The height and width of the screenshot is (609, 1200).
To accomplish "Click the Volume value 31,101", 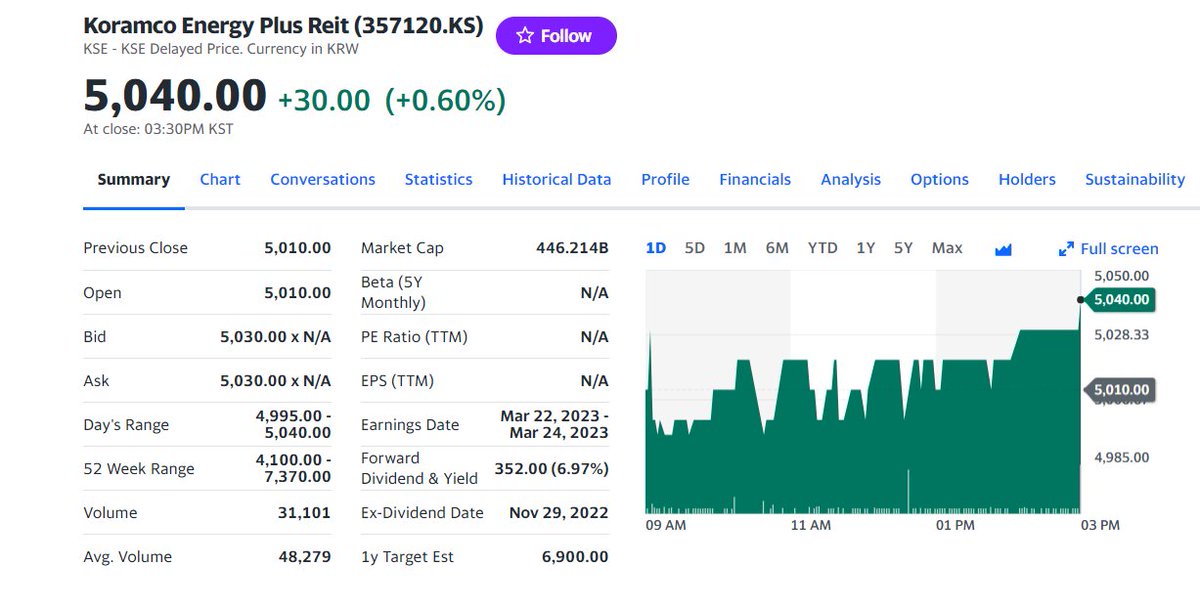I will [x=304, y=513].
